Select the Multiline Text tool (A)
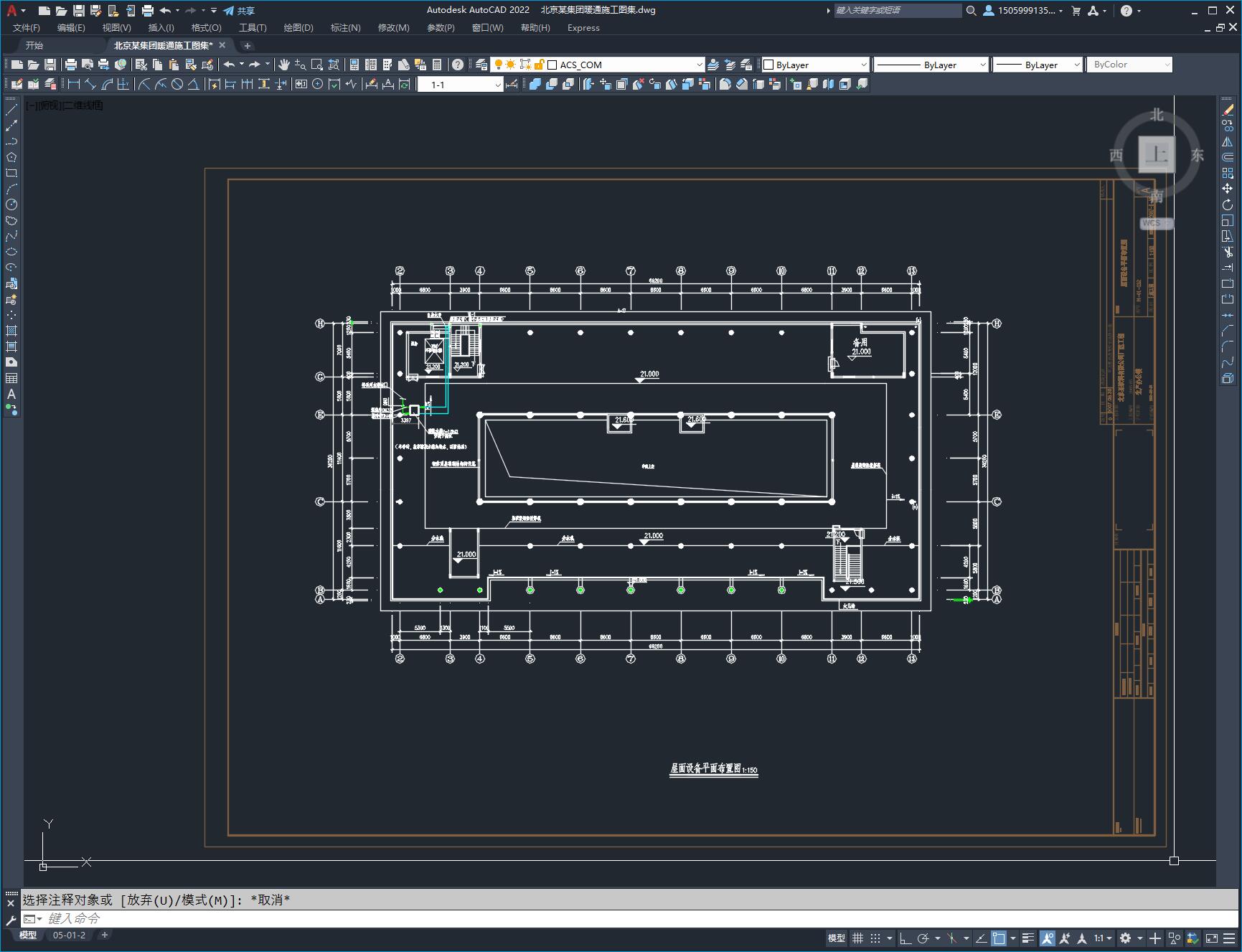Viewport: 1242px width, 952px height. tap(11, 394)
